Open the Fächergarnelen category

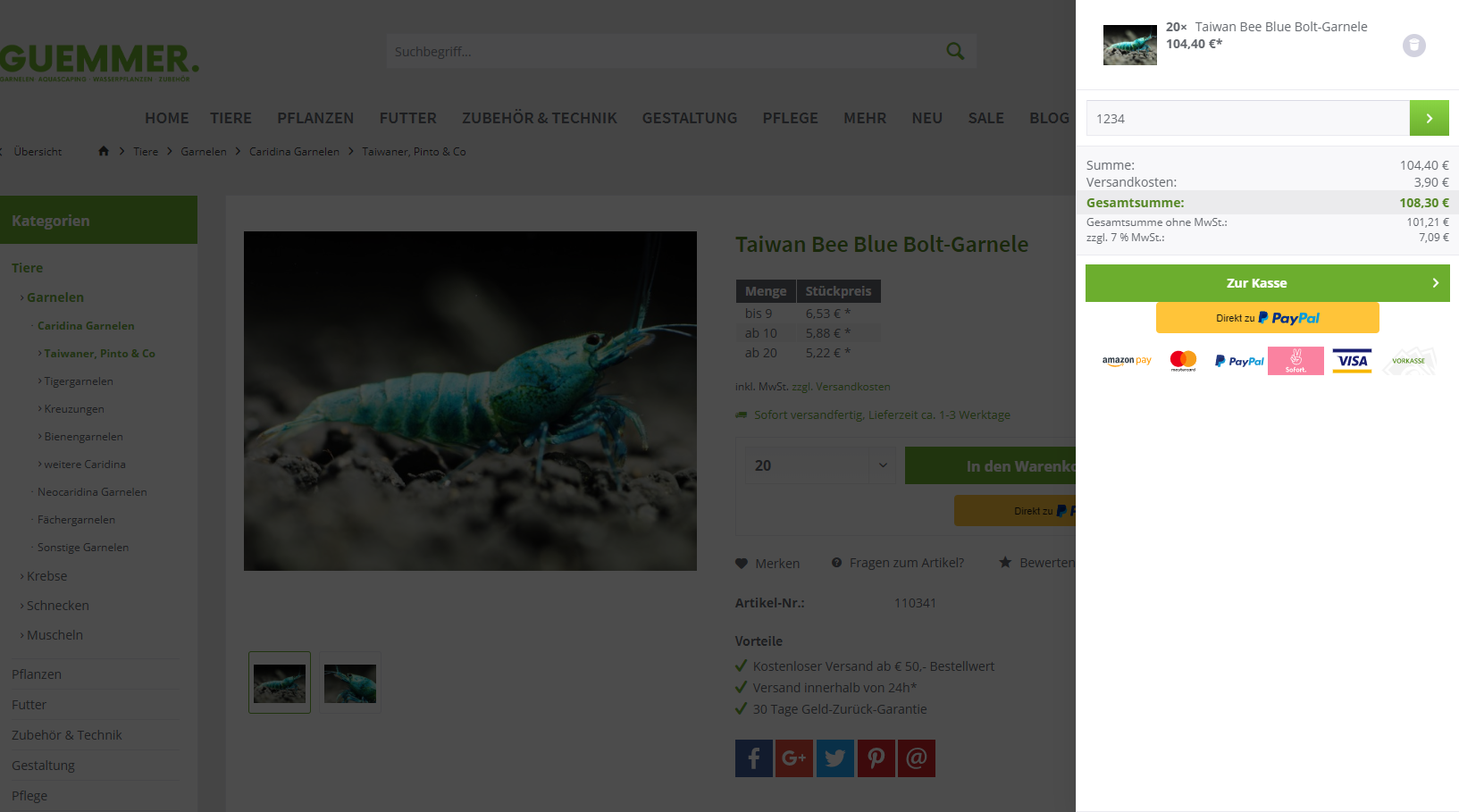pos(76,520)
